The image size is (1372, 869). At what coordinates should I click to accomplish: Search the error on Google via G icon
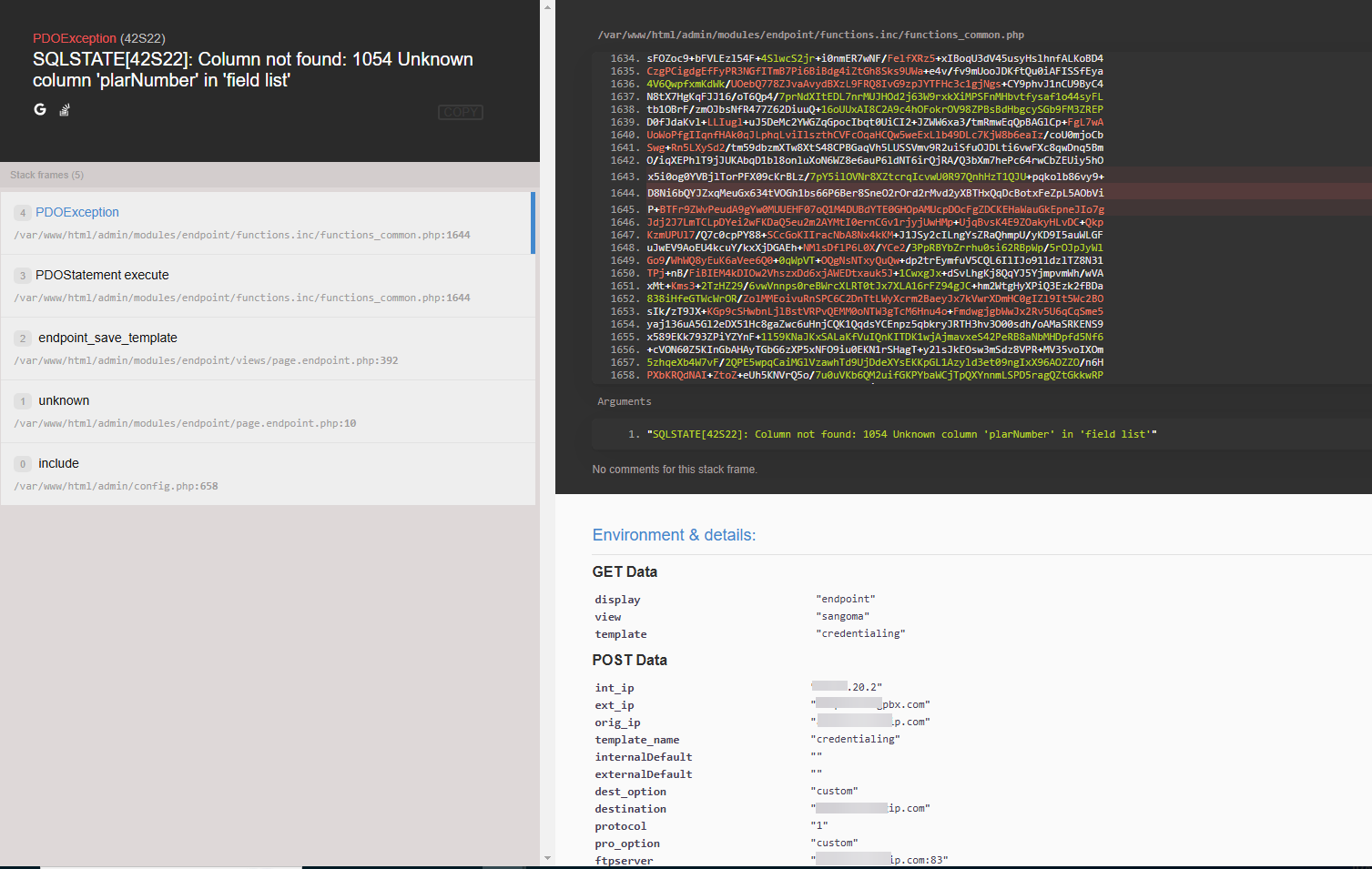(40, 109)
